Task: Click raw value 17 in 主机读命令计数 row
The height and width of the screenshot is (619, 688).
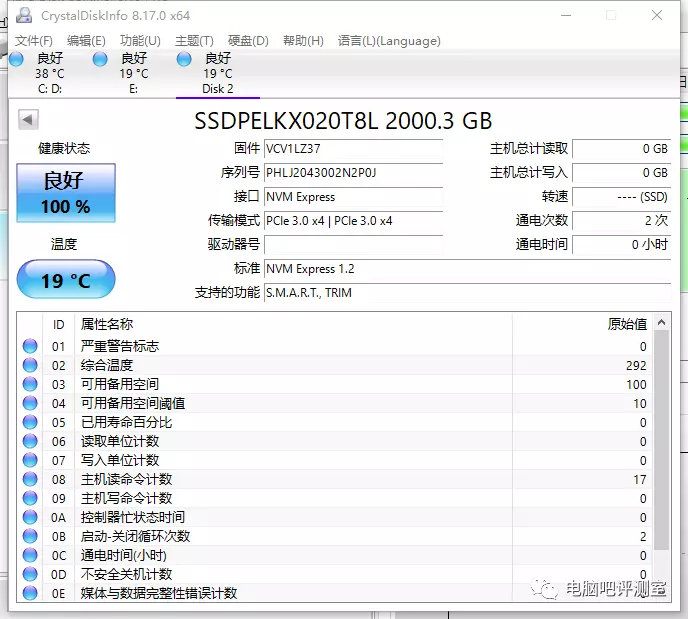Action: [x=640, y=479]
